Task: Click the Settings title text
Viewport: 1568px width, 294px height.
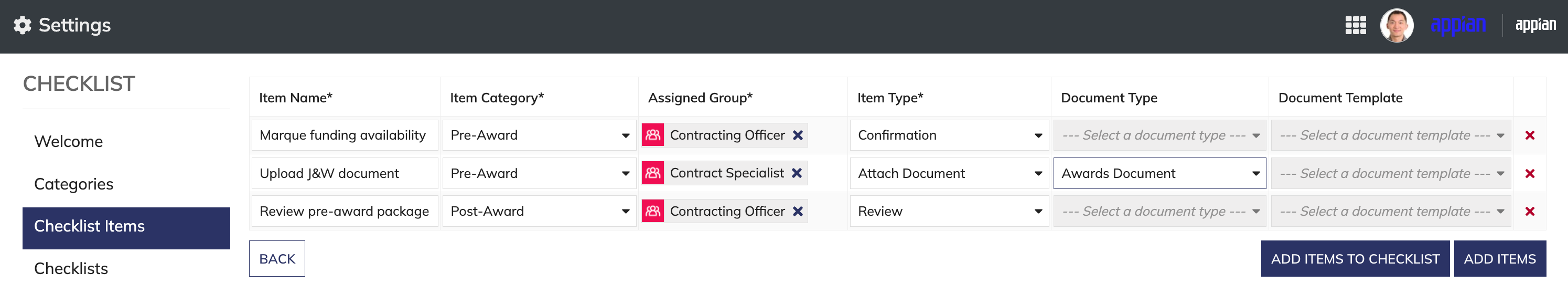Action: (x=74, y=25)
